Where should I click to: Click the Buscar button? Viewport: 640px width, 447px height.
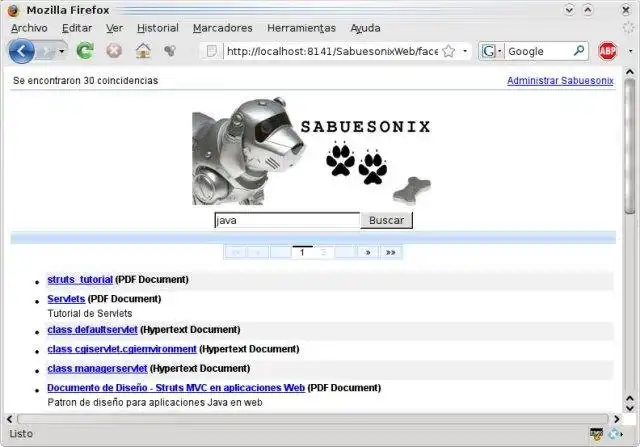(387, 220)
